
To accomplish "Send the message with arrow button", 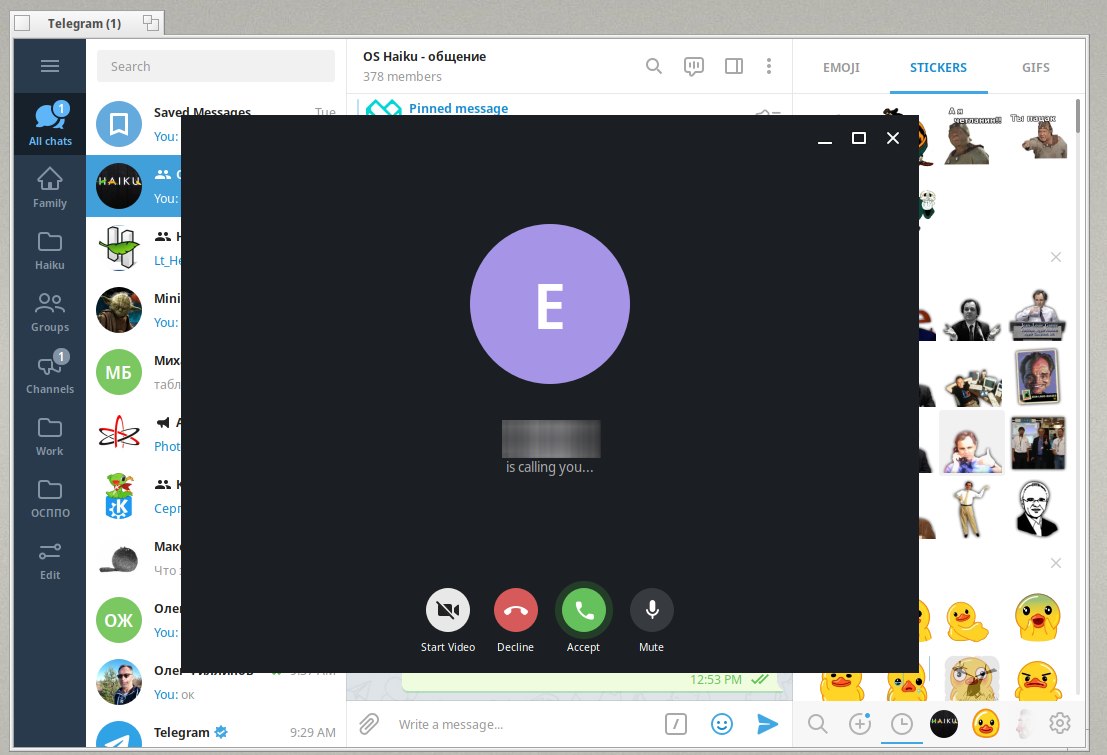I will (767, 724).
